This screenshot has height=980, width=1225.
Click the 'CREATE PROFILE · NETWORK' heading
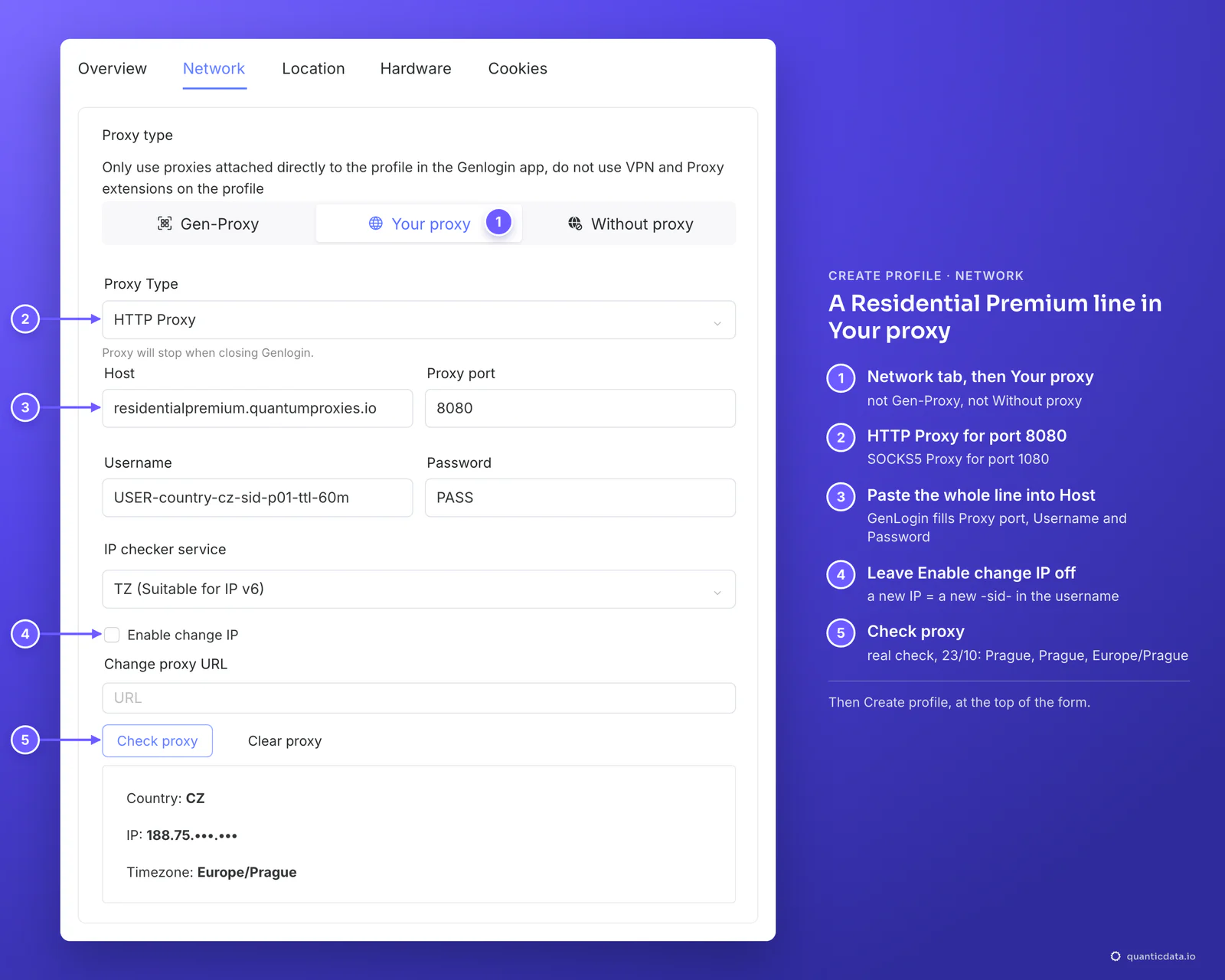pos(926,276)
